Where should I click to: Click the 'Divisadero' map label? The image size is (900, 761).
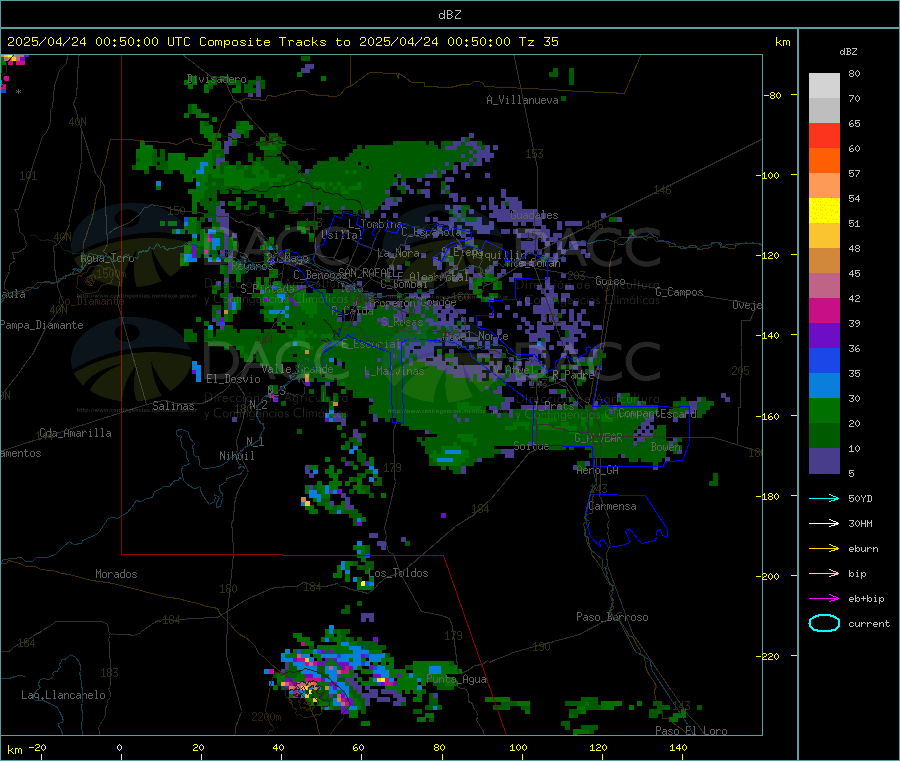point(216,79)
